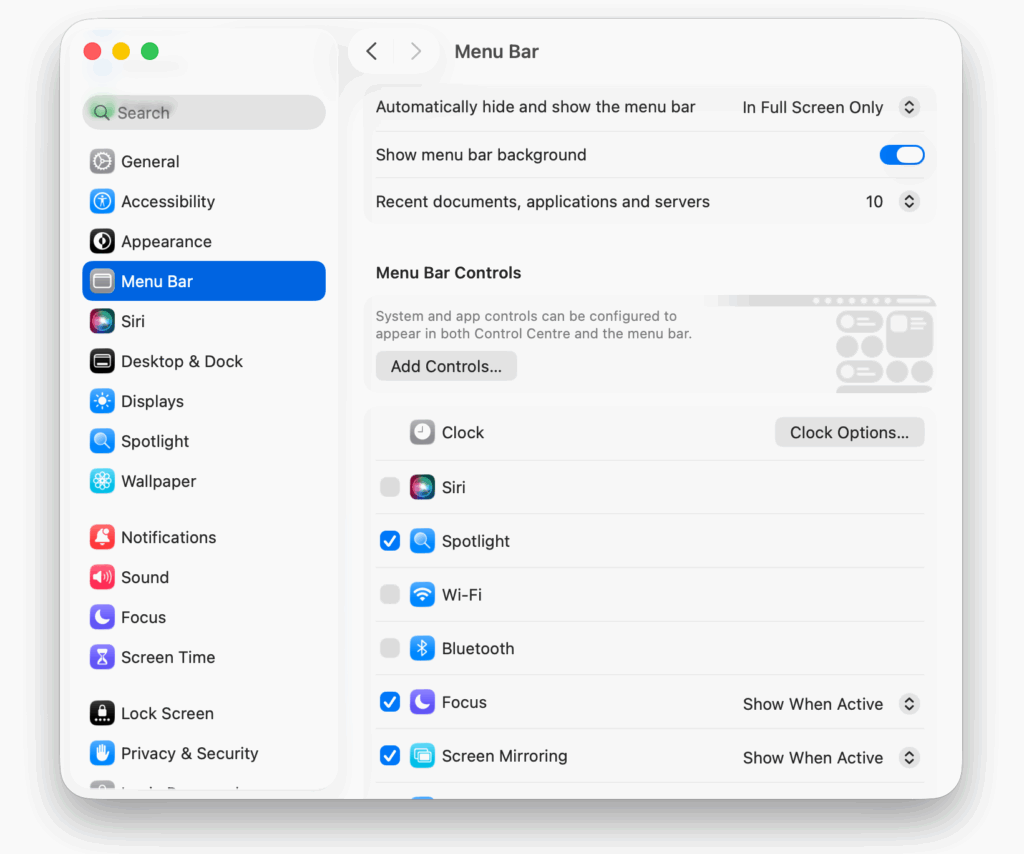Open Desktop & Dock settings
1024x854 pixels.
pos(204,361)
